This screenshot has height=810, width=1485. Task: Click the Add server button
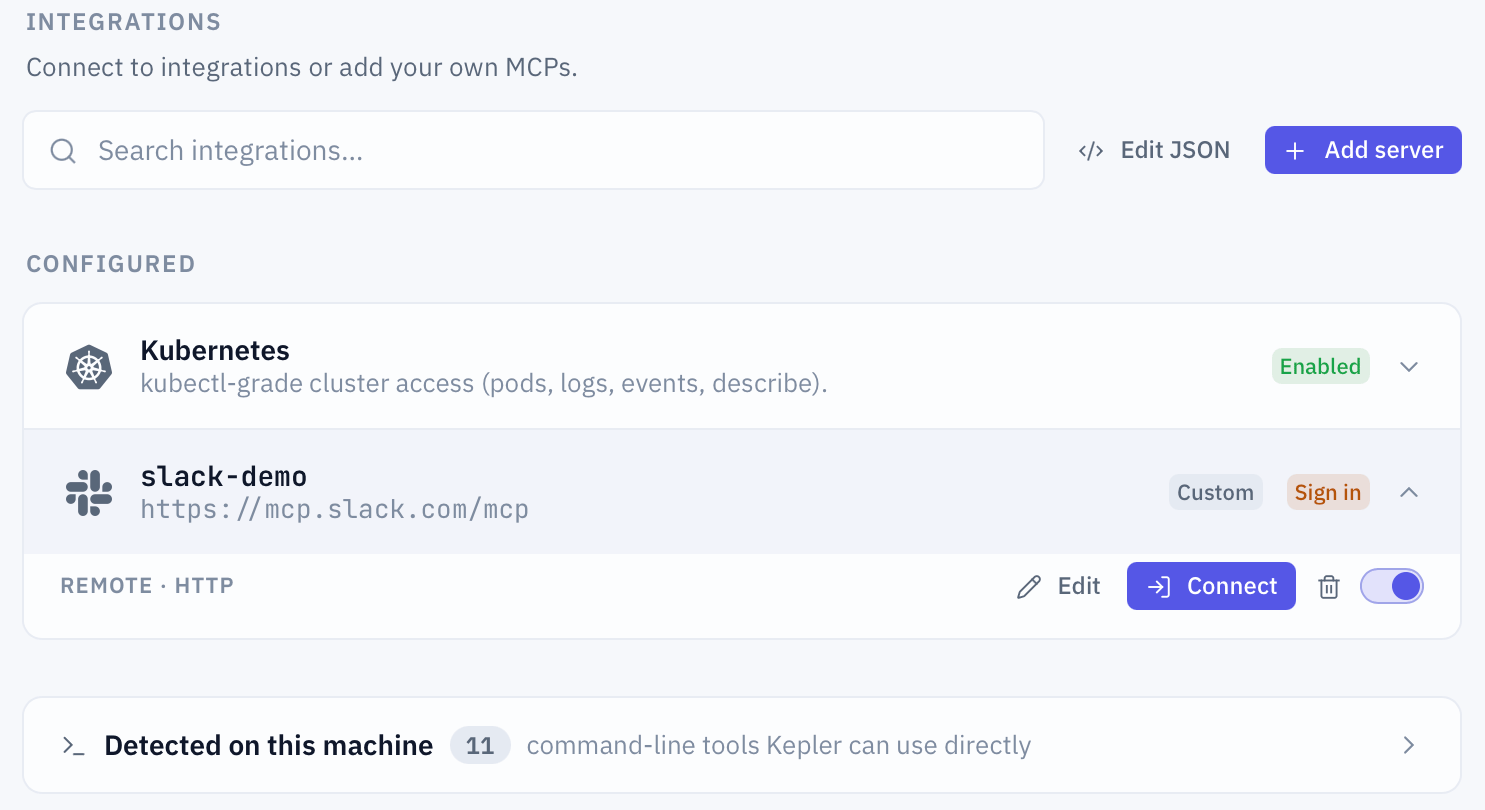pyautogui.click(x=1363, y=150)
